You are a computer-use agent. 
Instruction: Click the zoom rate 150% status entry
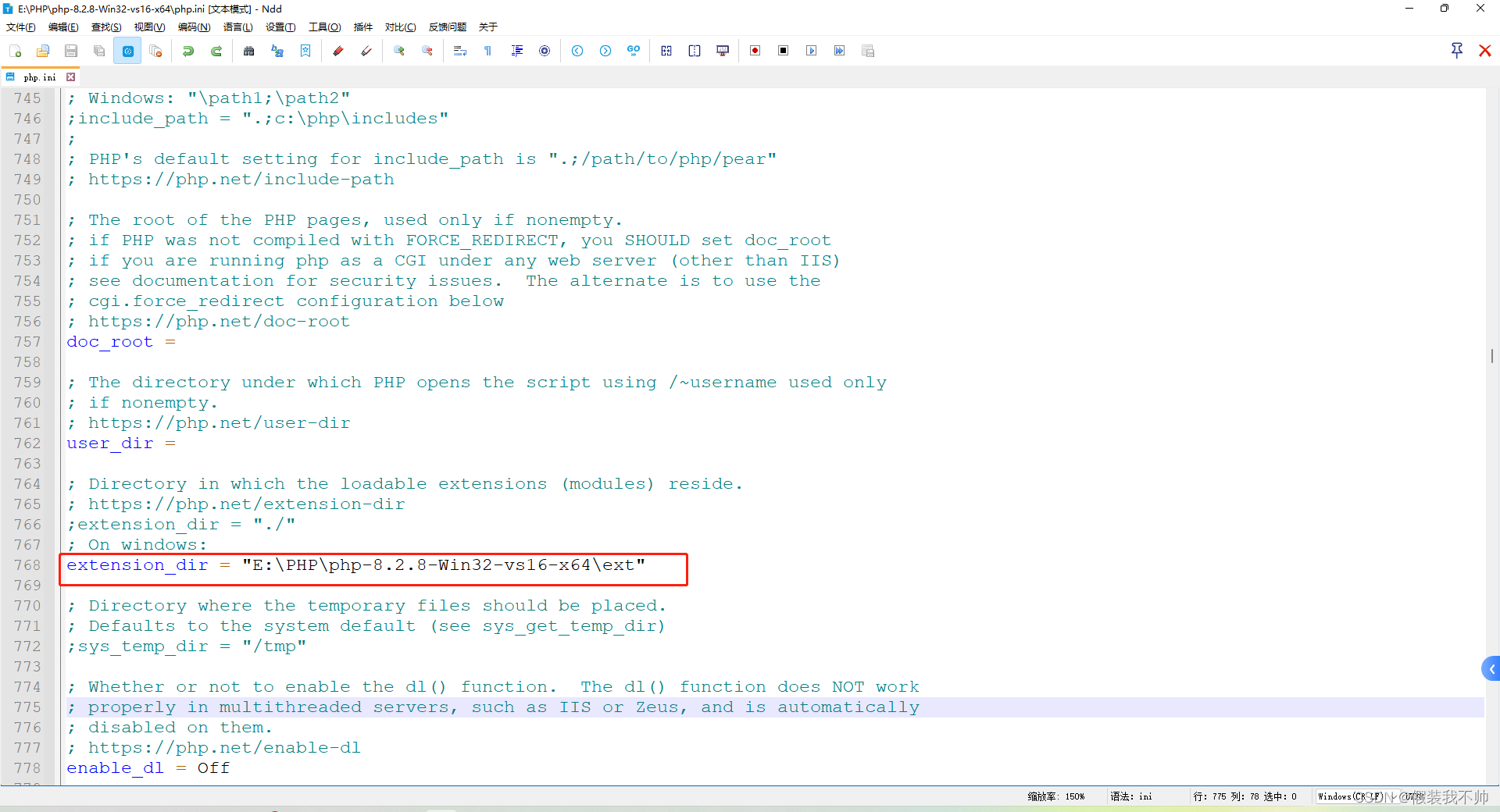point(1056,796)
